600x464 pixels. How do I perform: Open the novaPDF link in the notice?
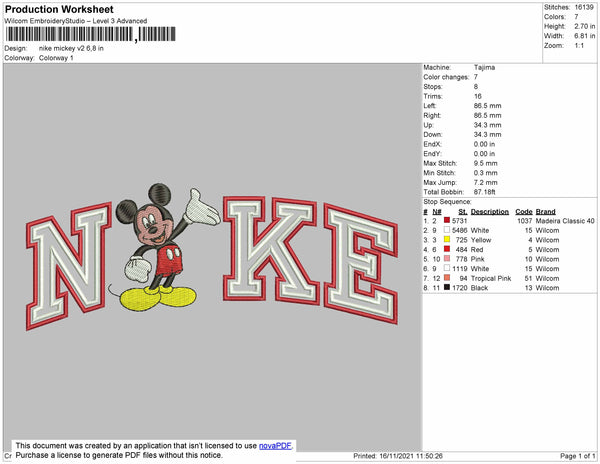(275, 446)
